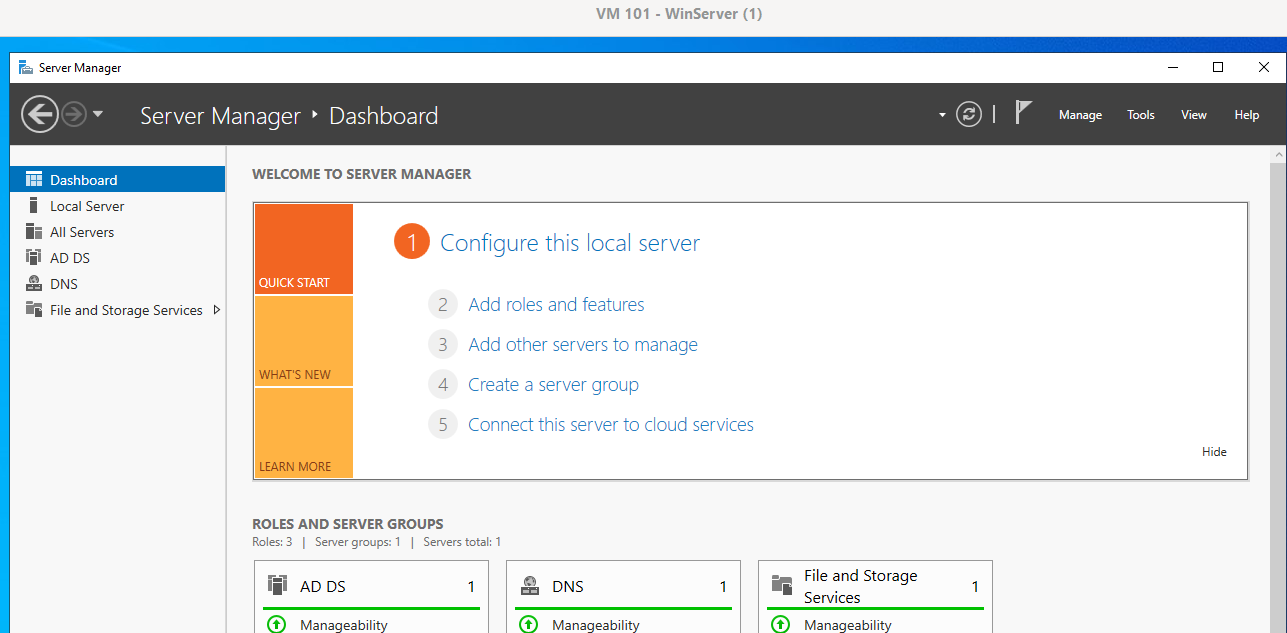
Task: Click the DNS tile icon
Action: pos(530,586)
